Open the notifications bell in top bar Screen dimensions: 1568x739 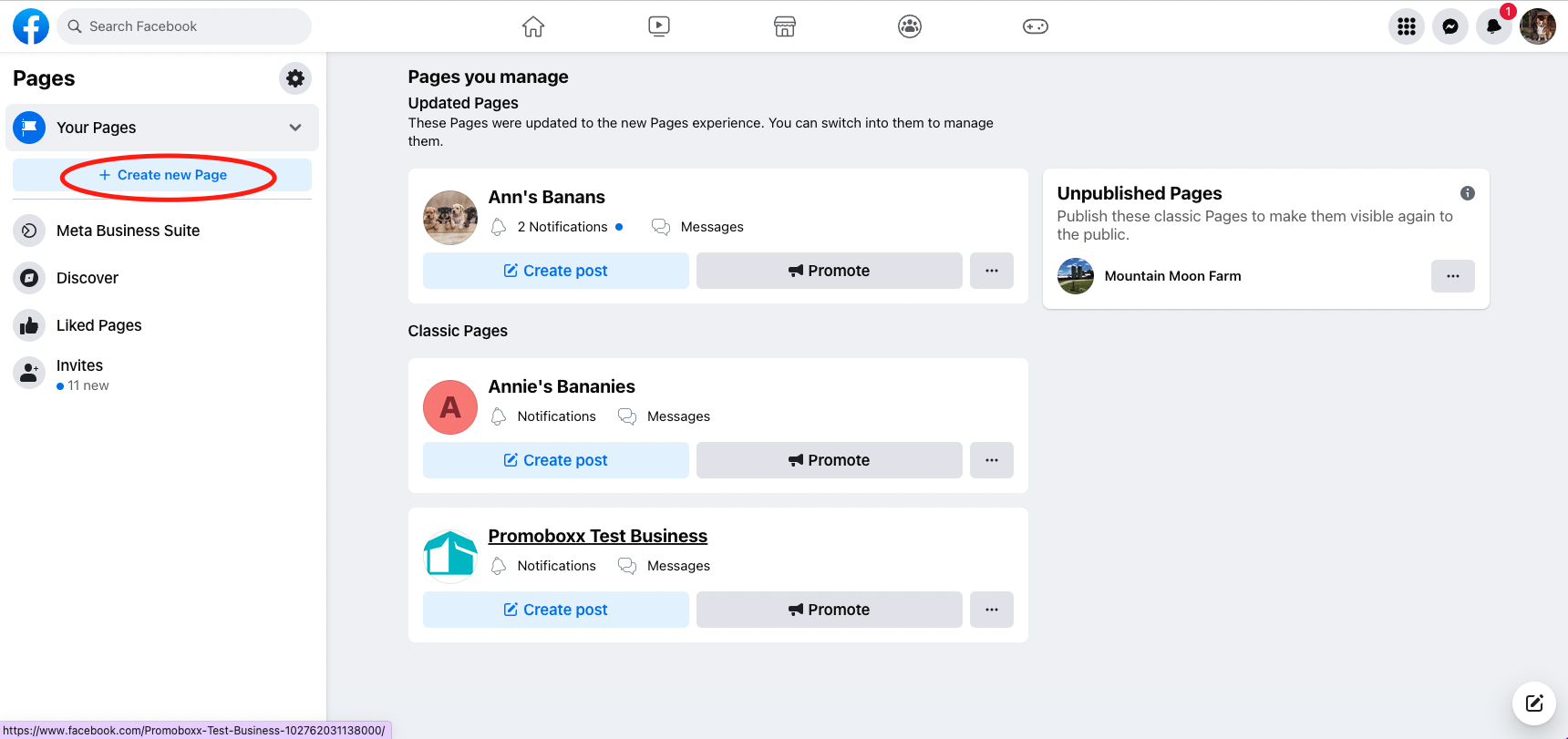coord(1494,26)
